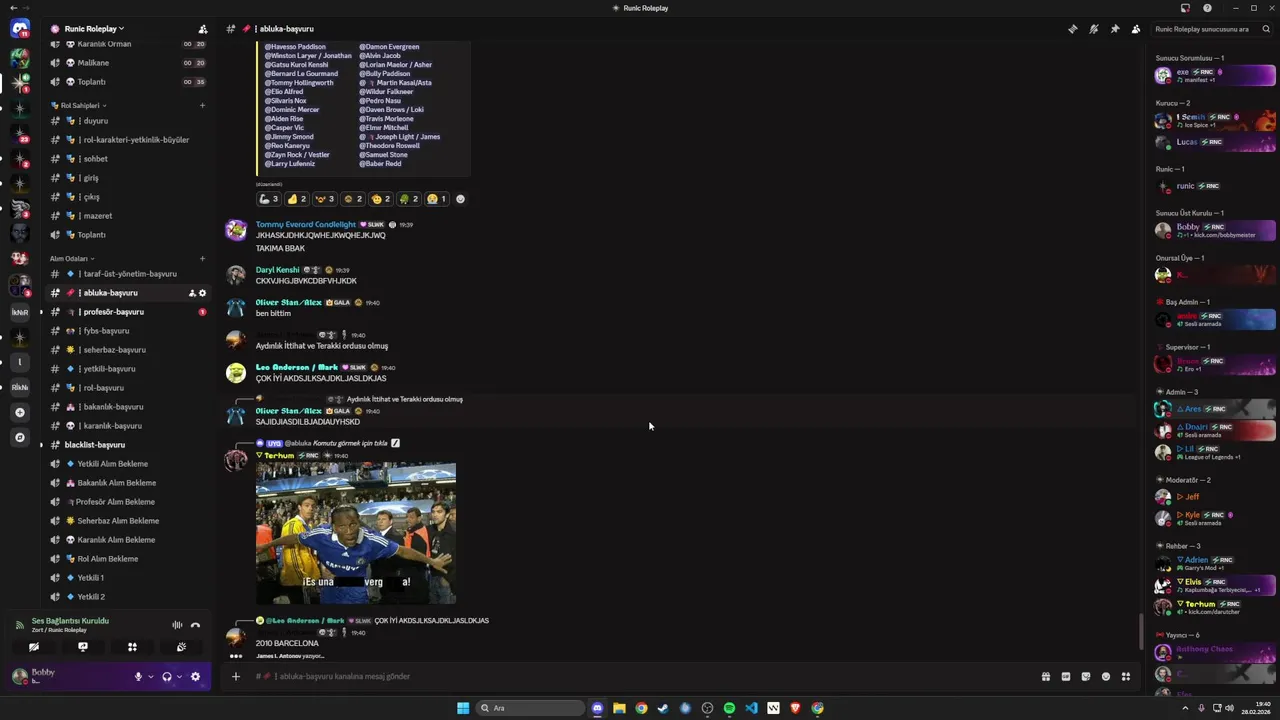
Task: Create invite icon on abluka-başvuru channel
Action: (191, 293)
